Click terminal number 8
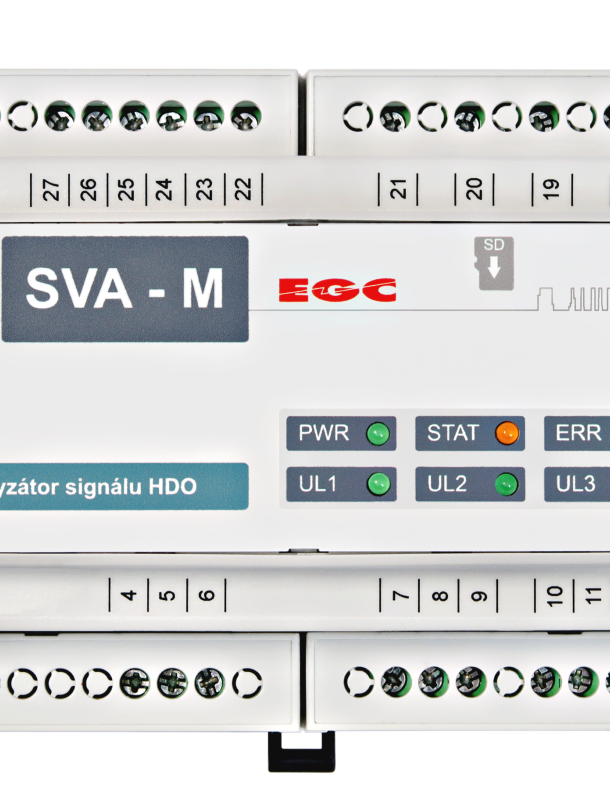Screen dimensions: 610x800 [440, 595]
